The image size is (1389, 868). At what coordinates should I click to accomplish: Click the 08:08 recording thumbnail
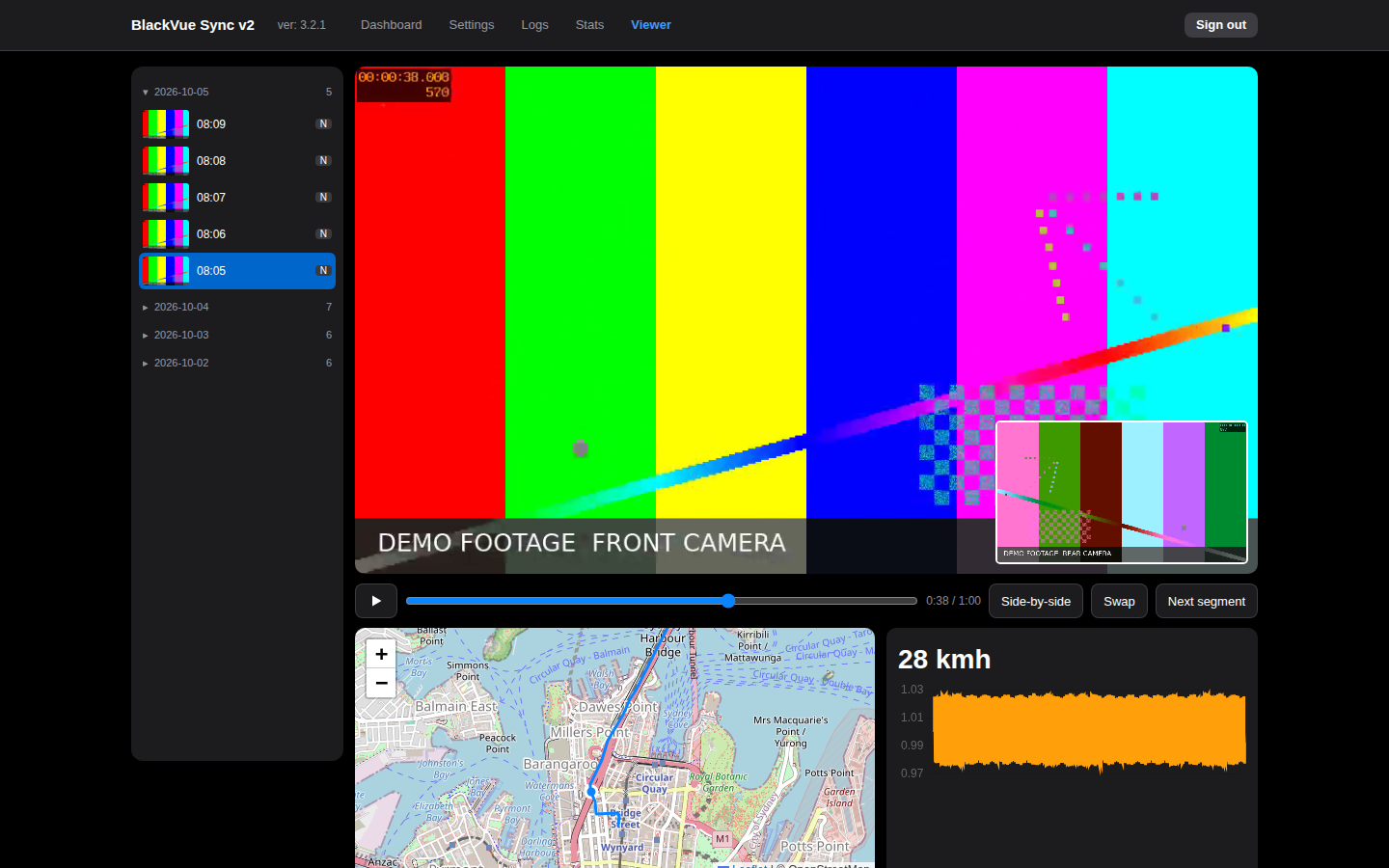(166, 161)
